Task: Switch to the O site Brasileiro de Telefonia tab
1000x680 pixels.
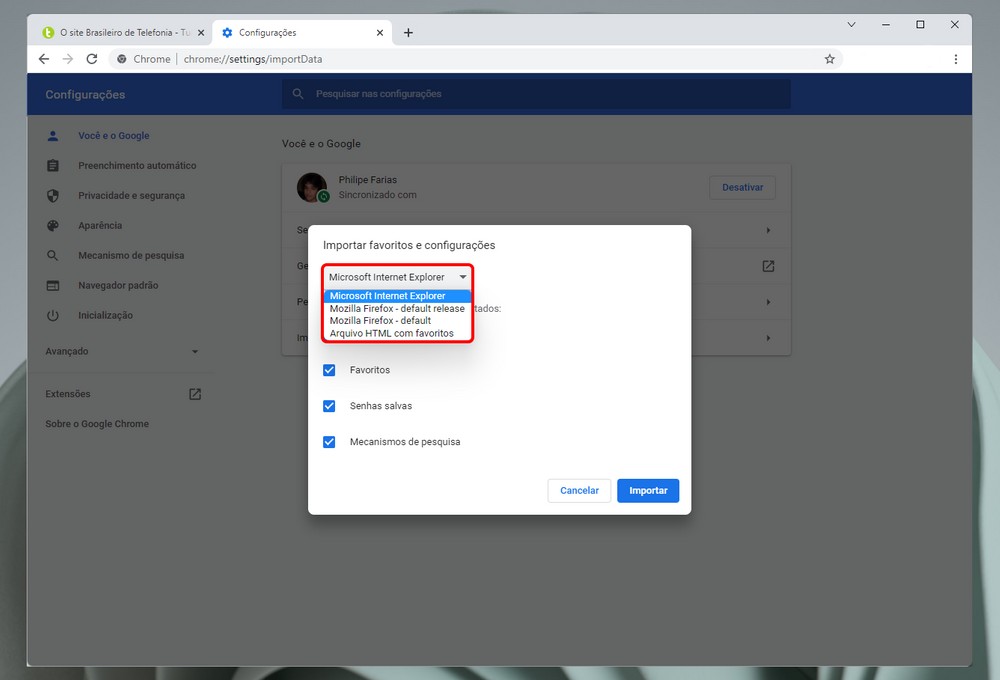Action: [118, 33]
